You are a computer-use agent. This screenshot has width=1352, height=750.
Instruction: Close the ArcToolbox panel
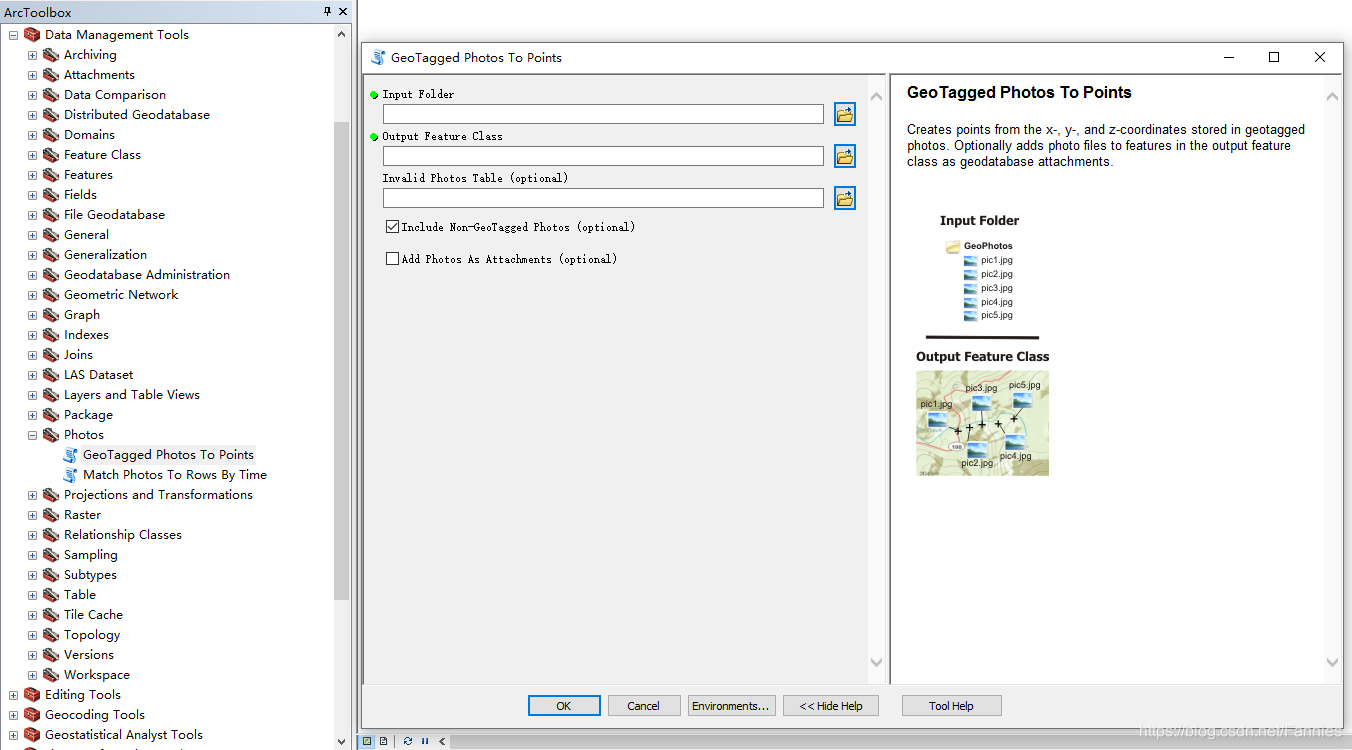tap(343, 11)
